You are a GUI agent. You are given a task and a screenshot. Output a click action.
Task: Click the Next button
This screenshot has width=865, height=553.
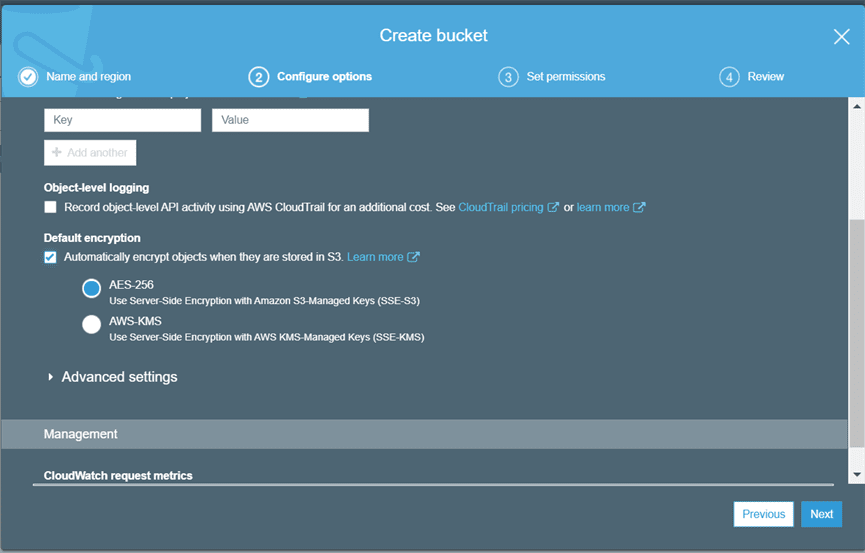pyautogui.click(x=821, y=514)
